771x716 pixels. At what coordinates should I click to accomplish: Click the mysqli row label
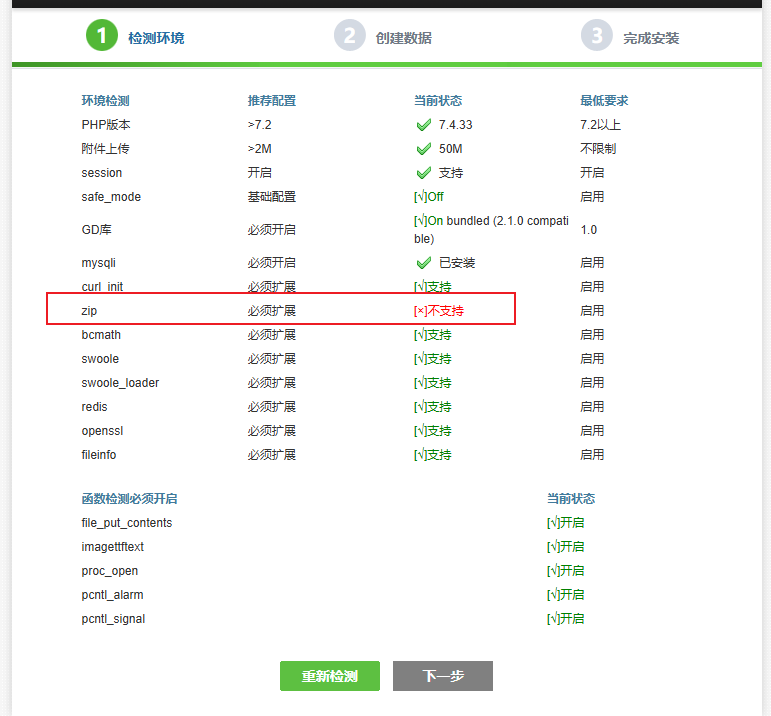pos(98,263)
